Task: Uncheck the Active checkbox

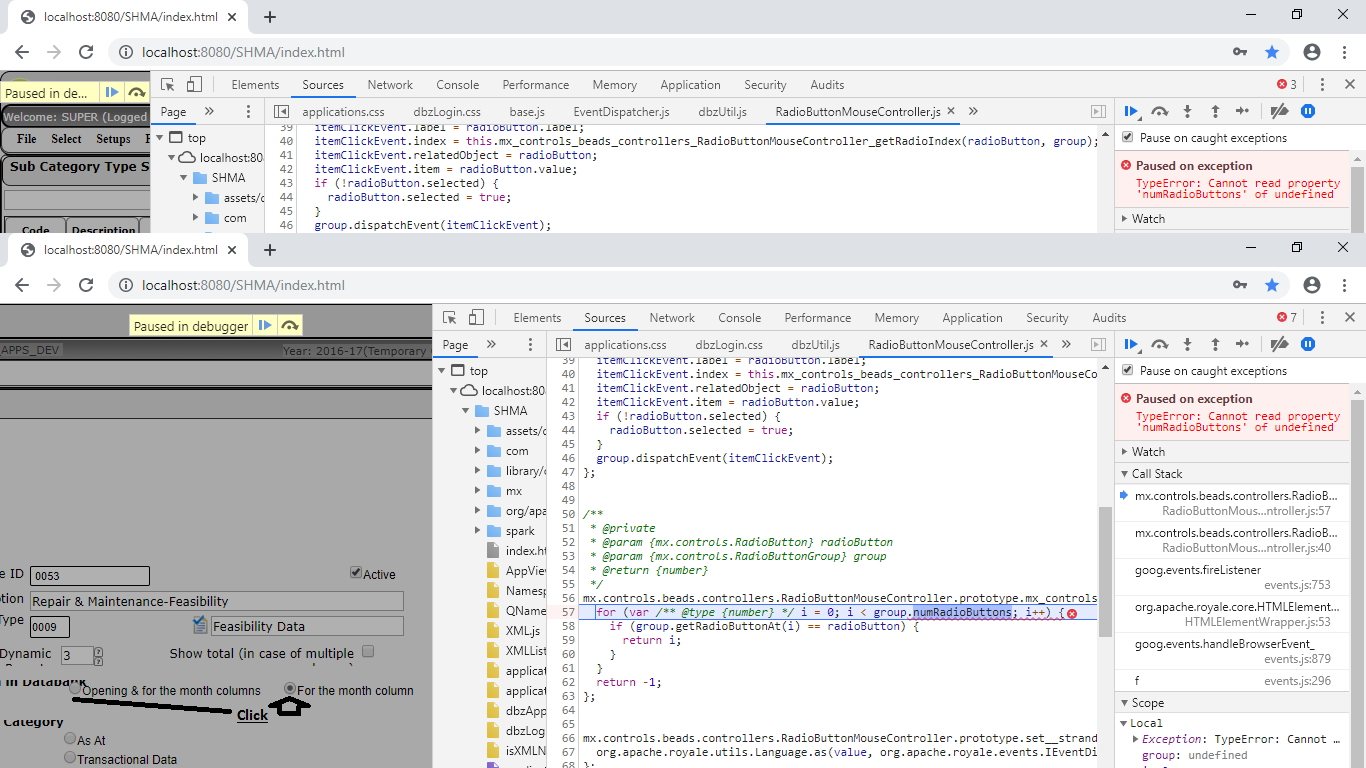Action: (x=355, y=573)
